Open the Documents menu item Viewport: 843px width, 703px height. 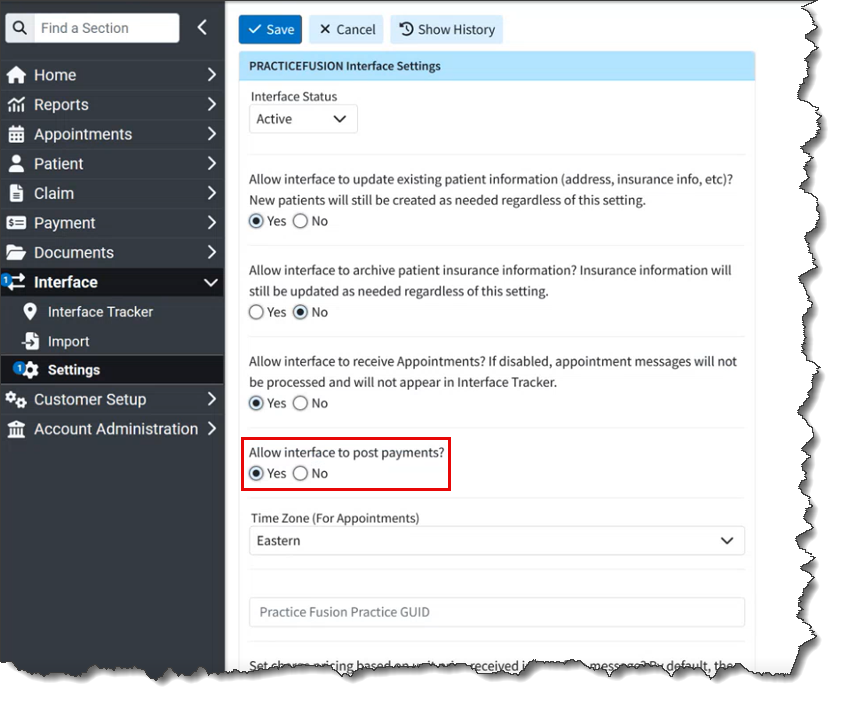coord(112,252)
